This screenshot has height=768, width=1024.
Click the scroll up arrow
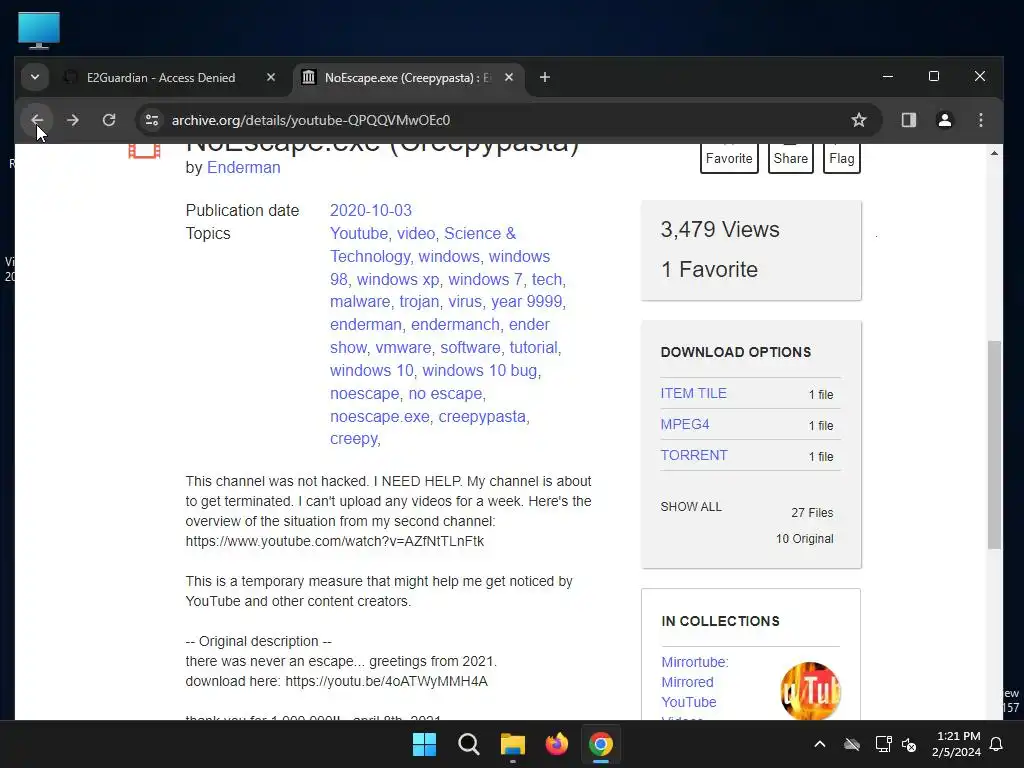coord(994,153)
